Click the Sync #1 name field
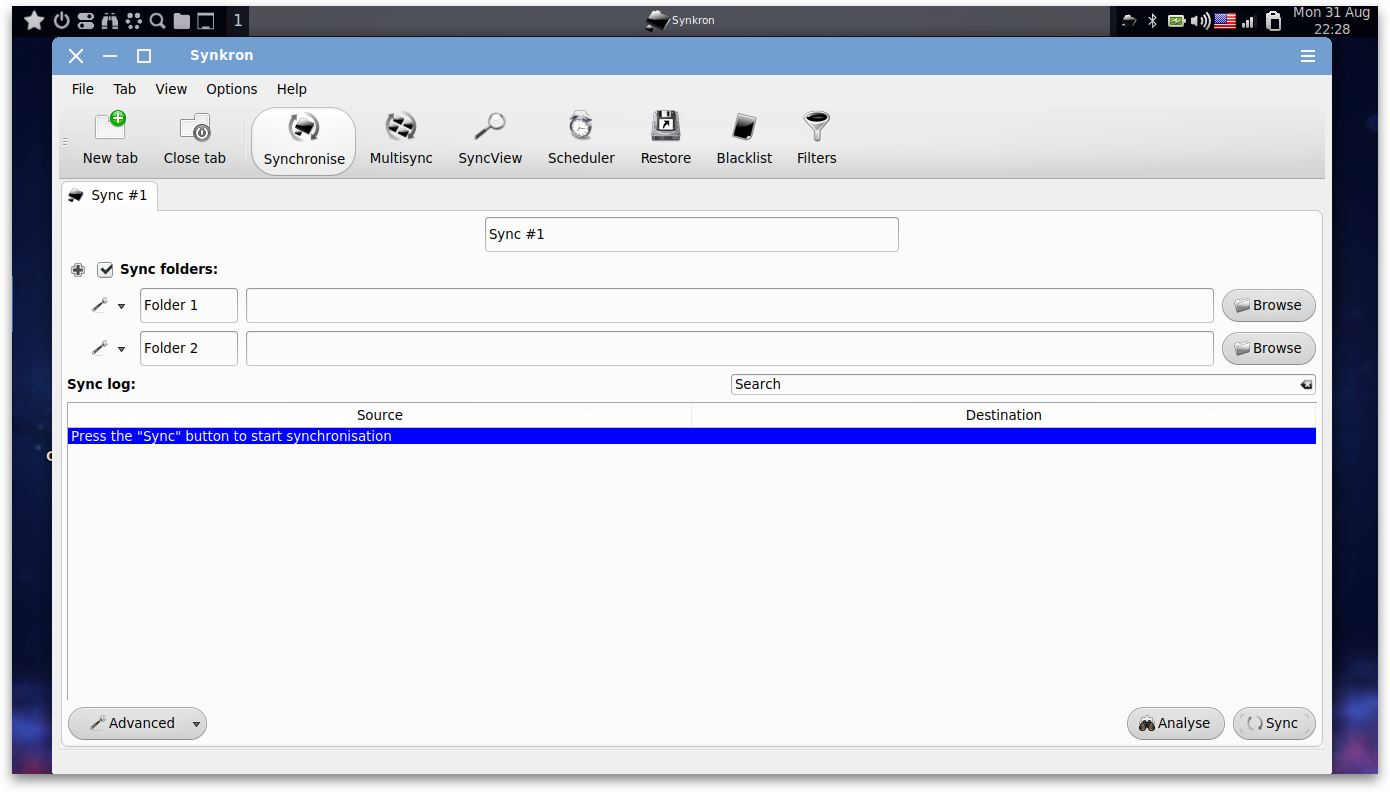Image resolution: width=1390 pixels, height=792 pixels. pos(692,234)
